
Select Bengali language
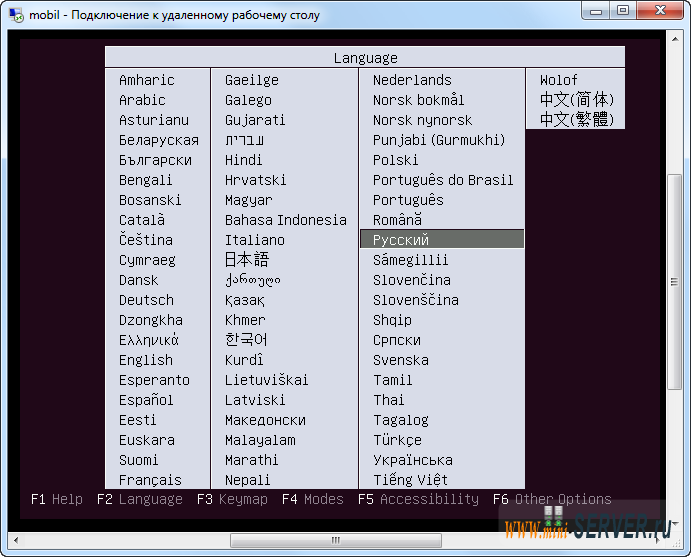click(x=145, y=180)
